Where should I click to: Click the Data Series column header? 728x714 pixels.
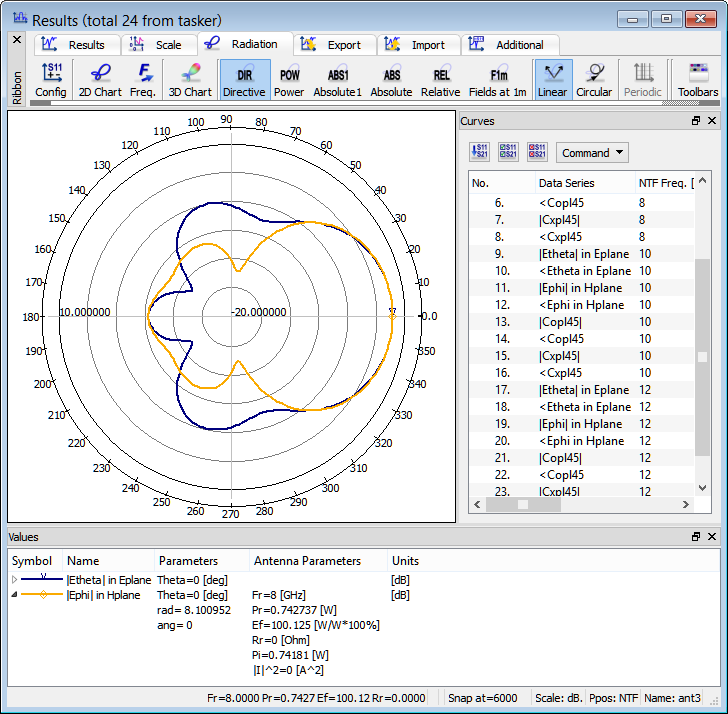tap(566, 183)
